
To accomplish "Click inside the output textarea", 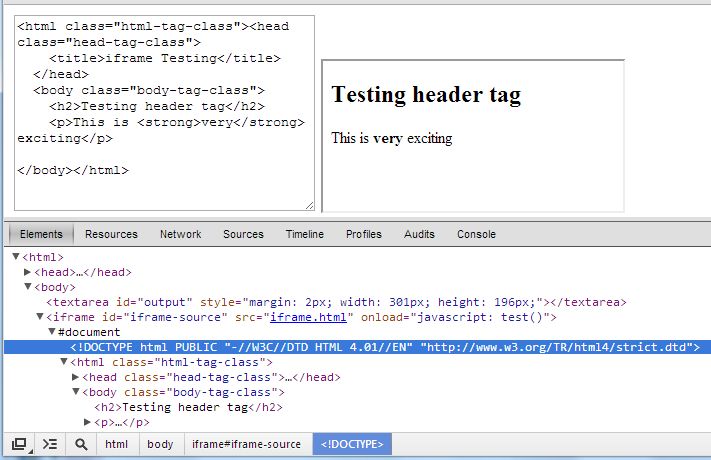I will (x=164, y=113).
